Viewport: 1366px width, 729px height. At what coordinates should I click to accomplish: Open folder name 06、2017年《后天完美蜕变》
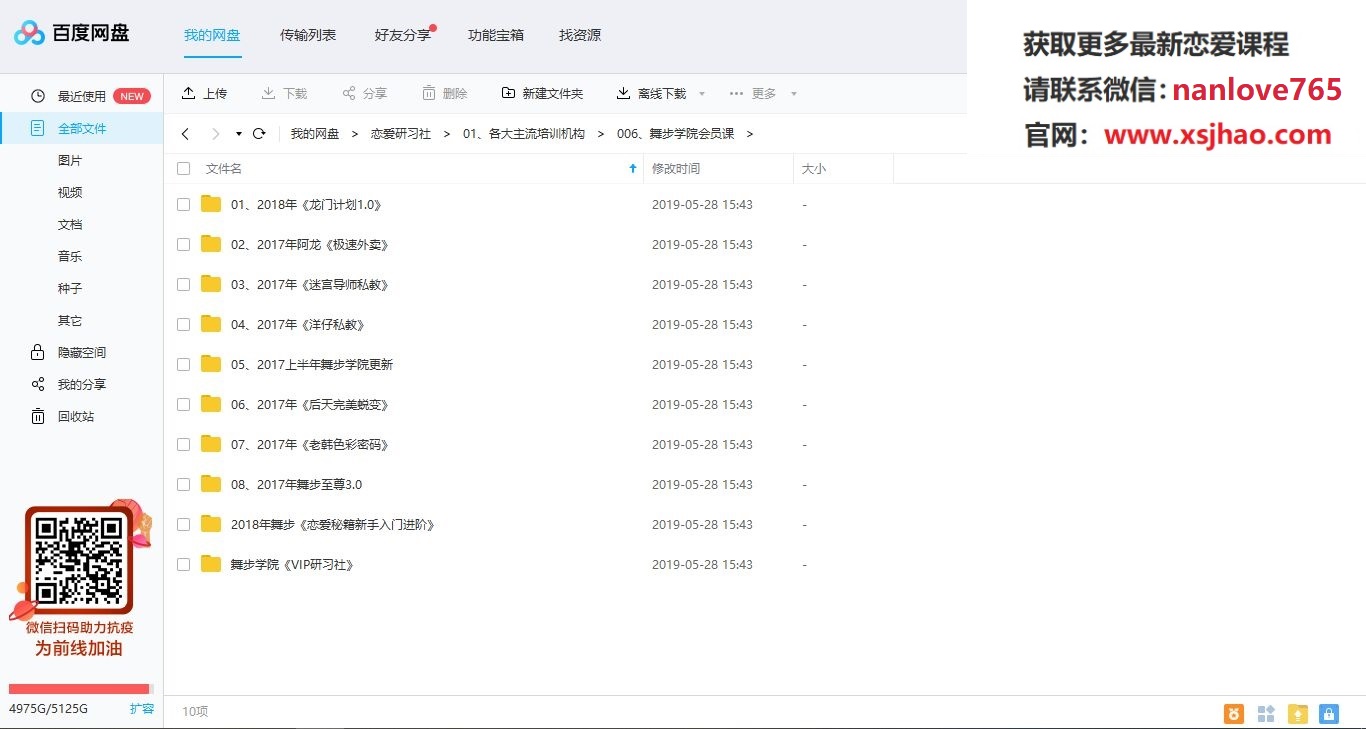click(x=309, y=404)
